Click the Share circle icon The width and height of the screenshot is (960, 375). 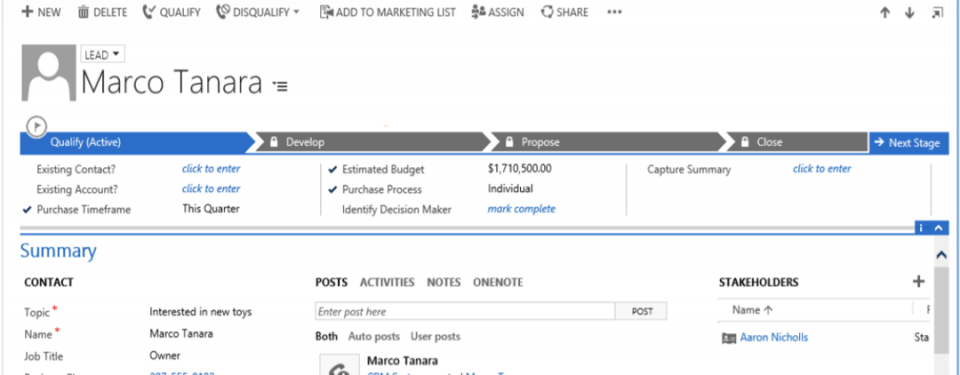(547, 12)
